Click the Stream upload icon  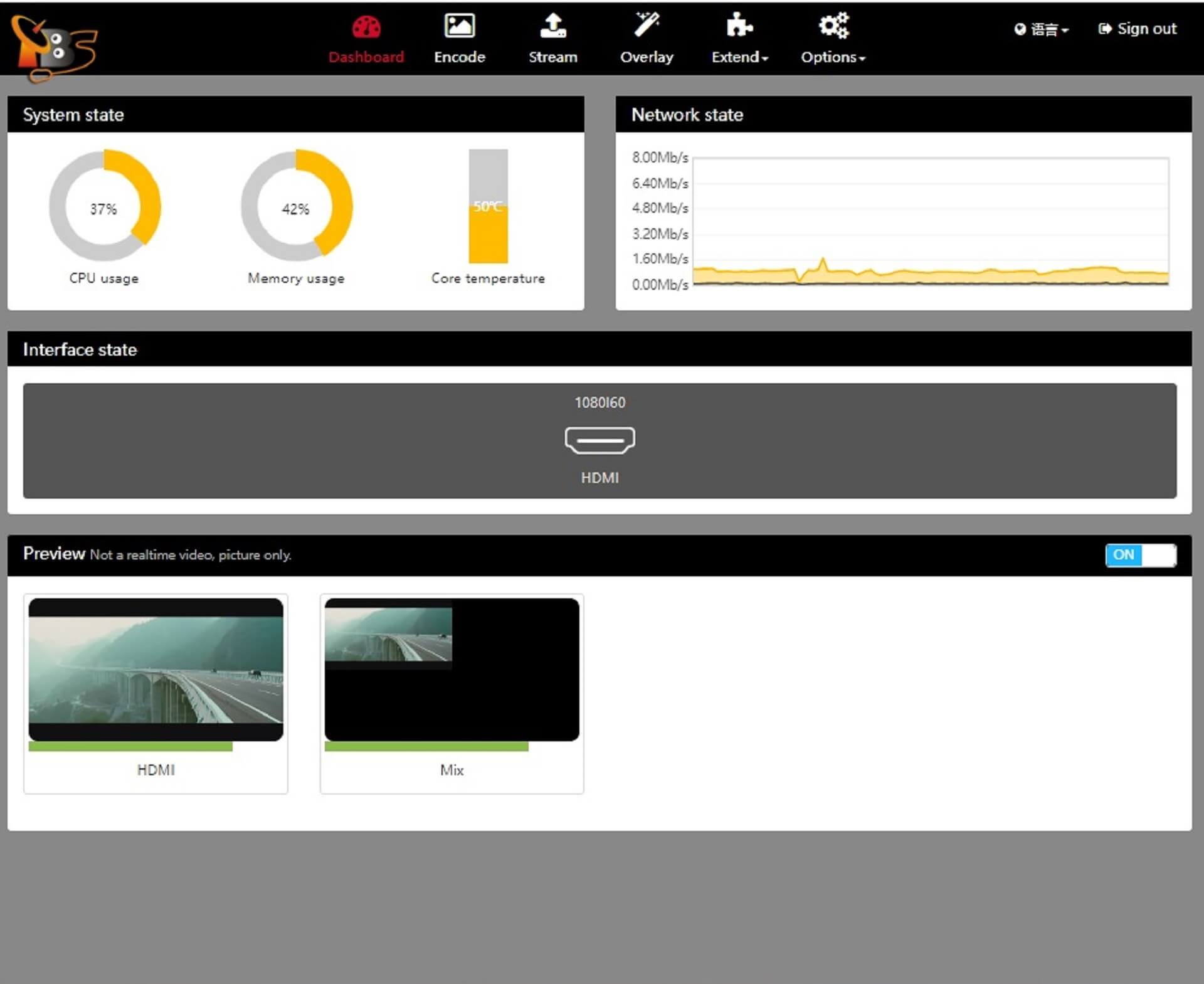[552, 26]
